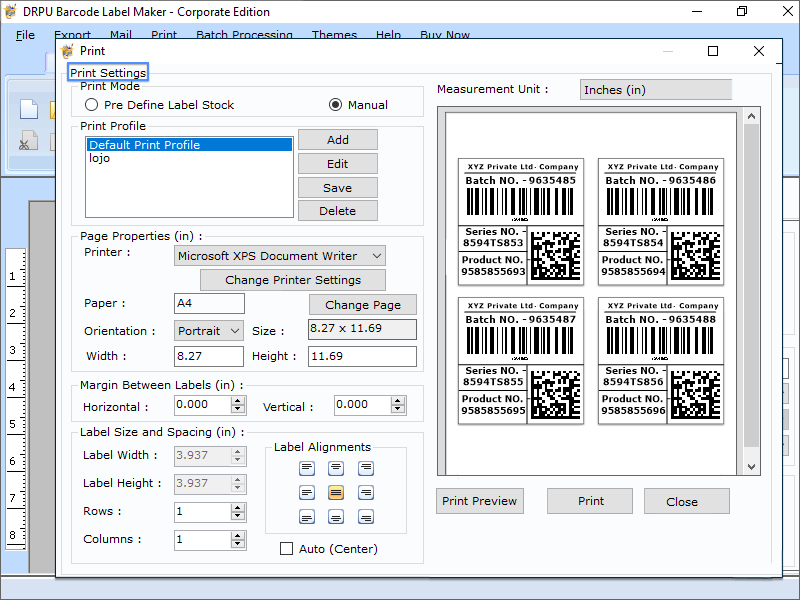Open the Help menu

[388, 35]
